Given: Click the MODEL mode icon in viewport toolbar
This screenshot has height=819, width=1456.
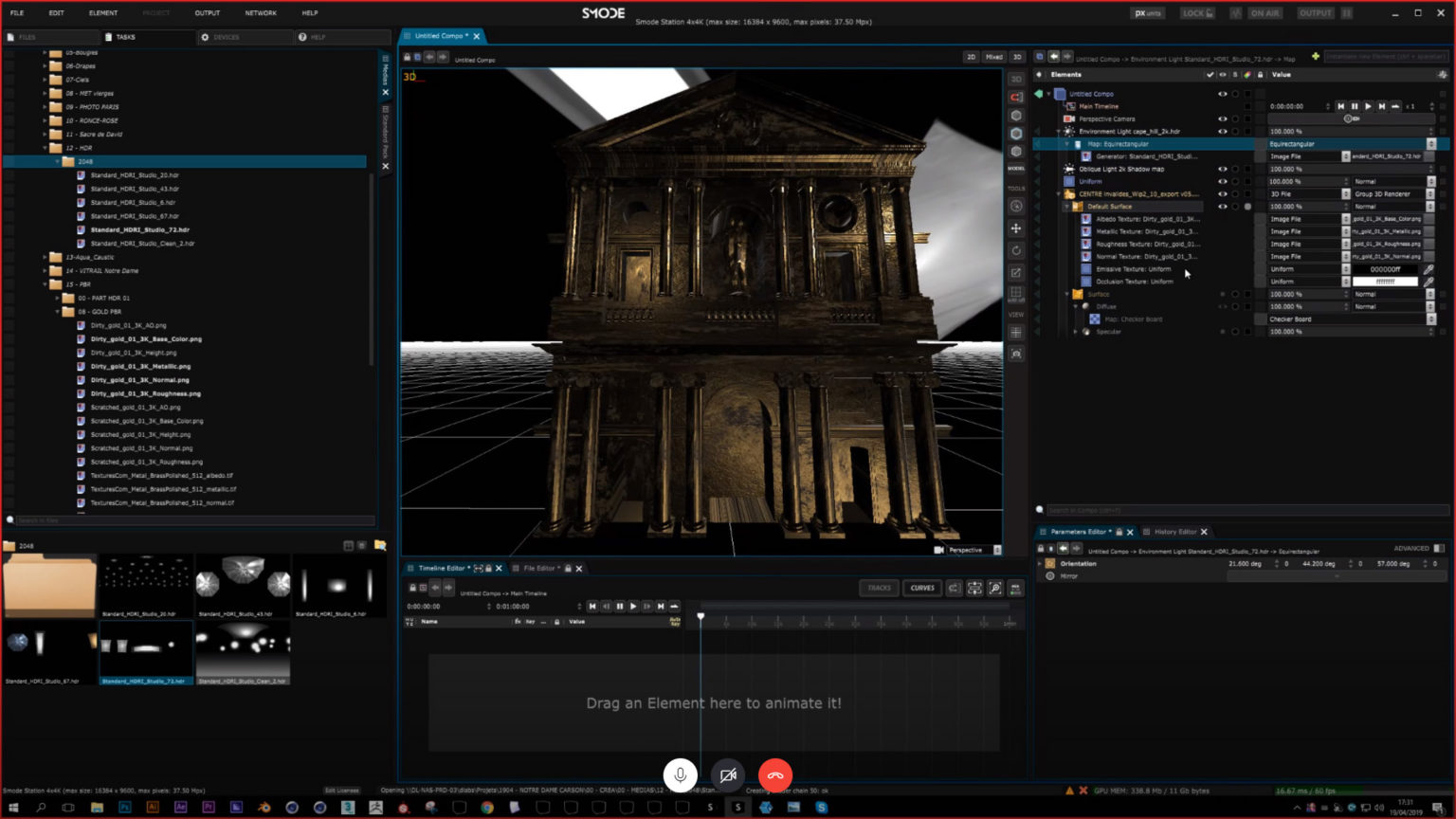Looking at the screenshot, I should click(1016, 168).
